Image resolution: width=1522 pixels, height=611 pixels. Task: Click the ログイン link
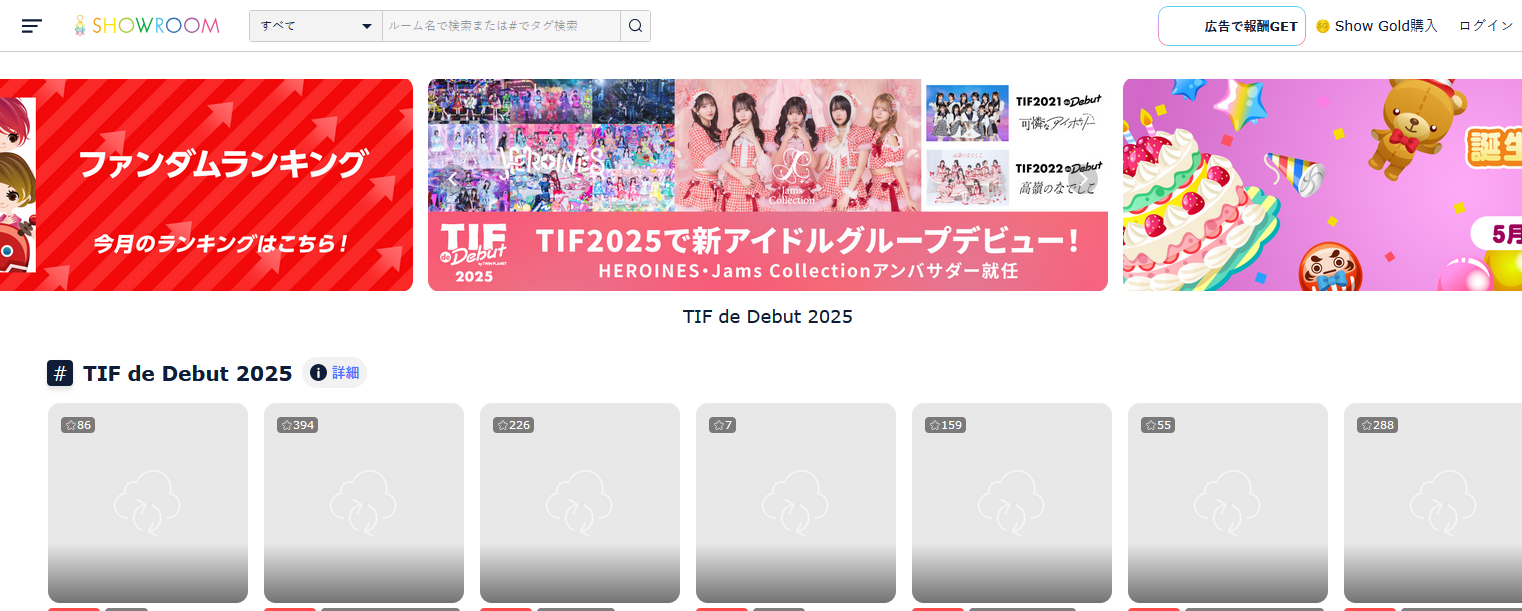pyautogui.click(x=1486, y=26)
